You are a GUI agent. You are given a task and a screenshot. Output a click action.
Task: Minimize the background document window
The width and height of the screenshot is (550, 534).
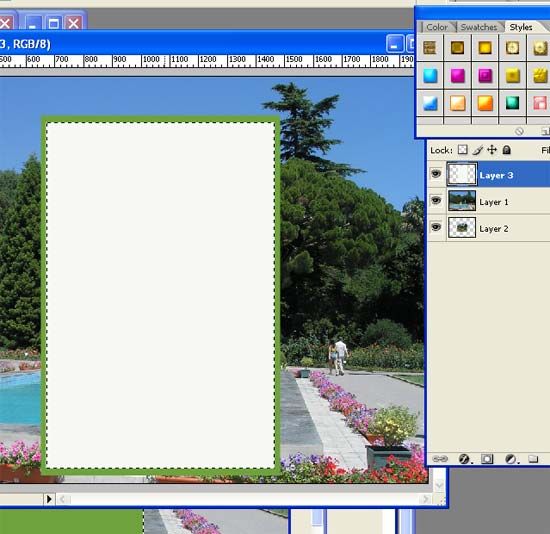coord(33,24)
